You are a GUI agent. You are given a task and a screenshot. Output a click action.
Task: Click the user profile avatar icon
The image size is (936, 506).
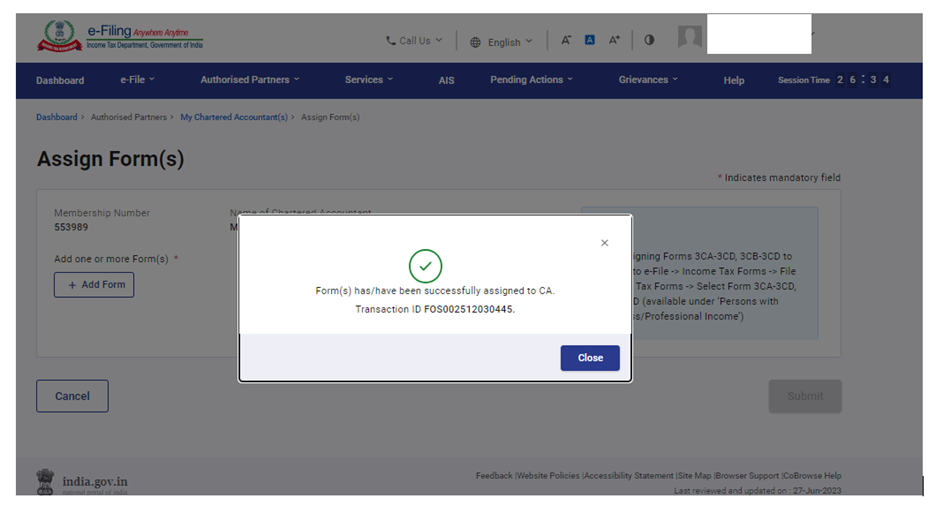point(689,38)
